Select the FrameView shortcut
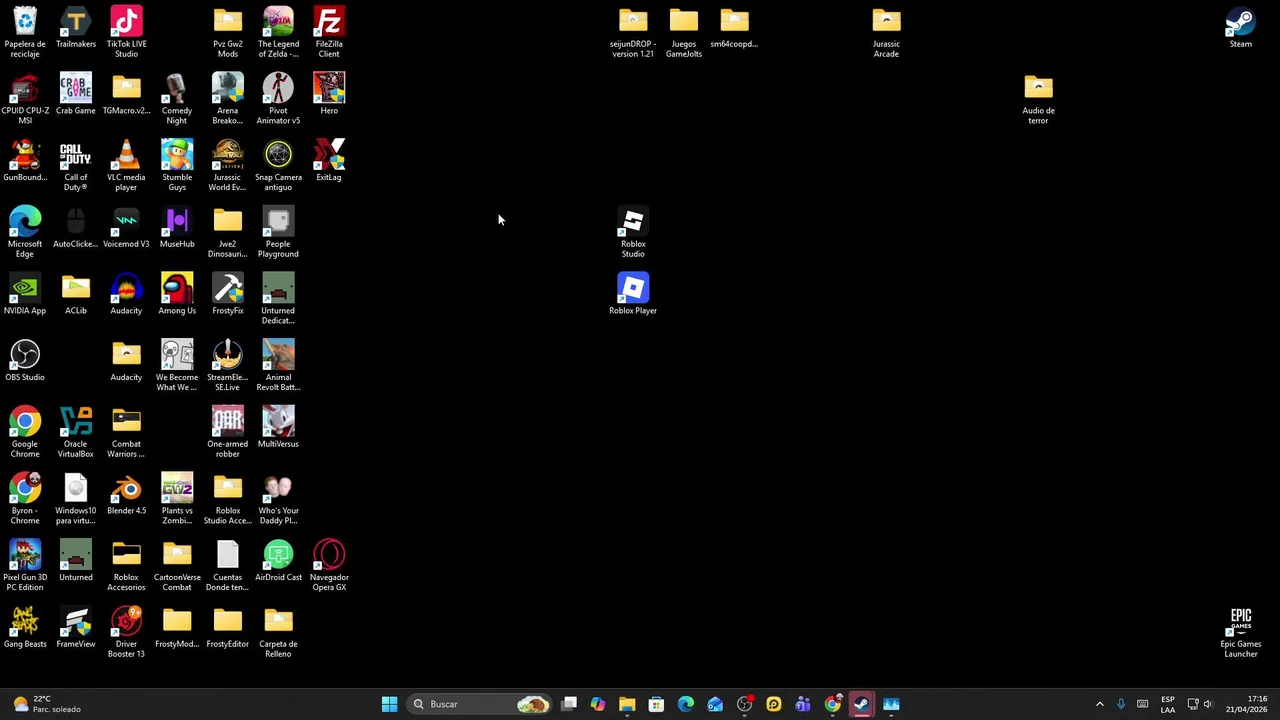 (76, 628)
